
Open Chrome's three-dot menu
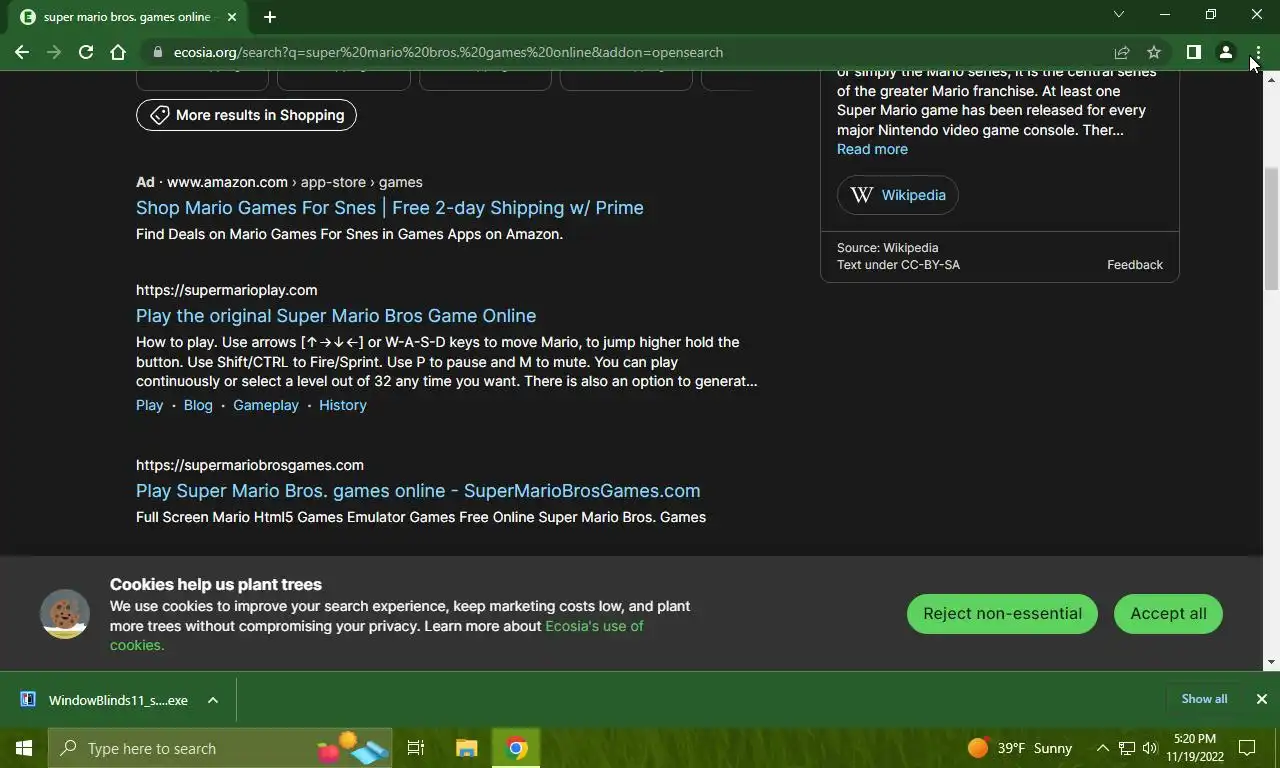click(x=1258, y=52)
